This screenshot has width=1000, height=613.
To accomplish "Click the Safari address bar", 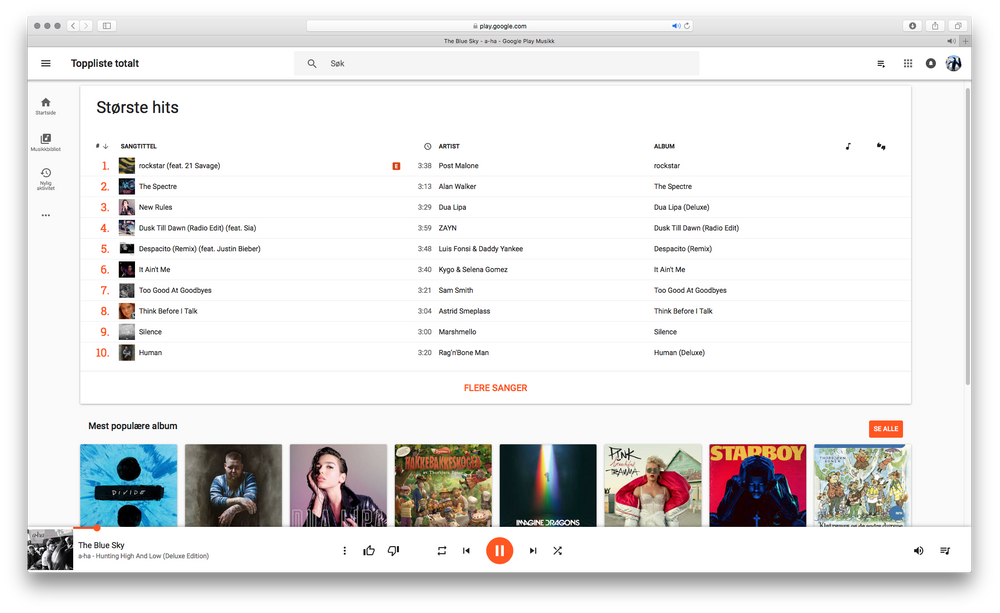I will coord(499,26).
